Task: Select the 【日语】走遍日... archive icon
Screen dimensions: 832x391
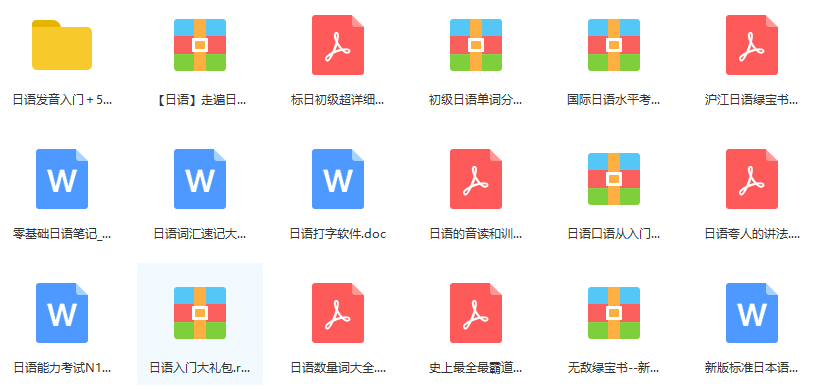Action: tap(200, 45)
